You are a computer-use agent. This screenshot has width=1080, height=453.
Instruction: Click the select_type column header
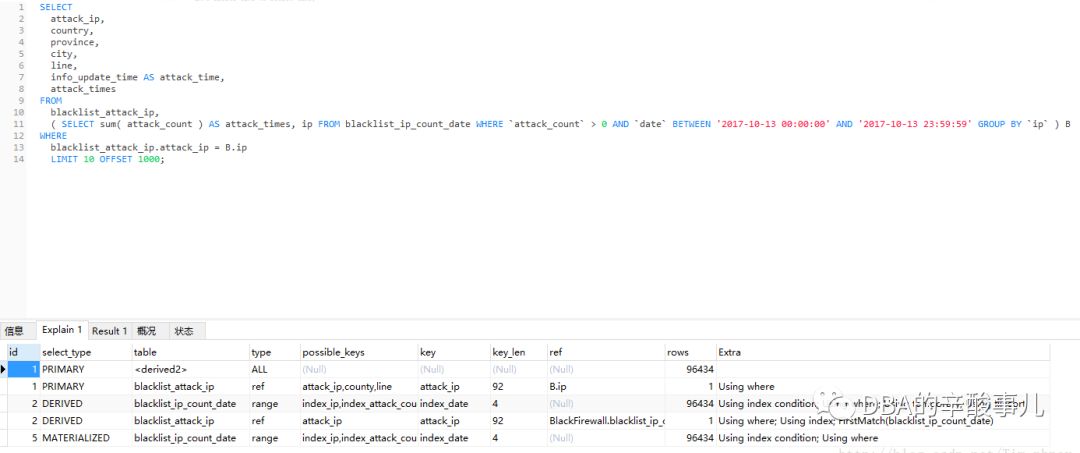(66, 352)
